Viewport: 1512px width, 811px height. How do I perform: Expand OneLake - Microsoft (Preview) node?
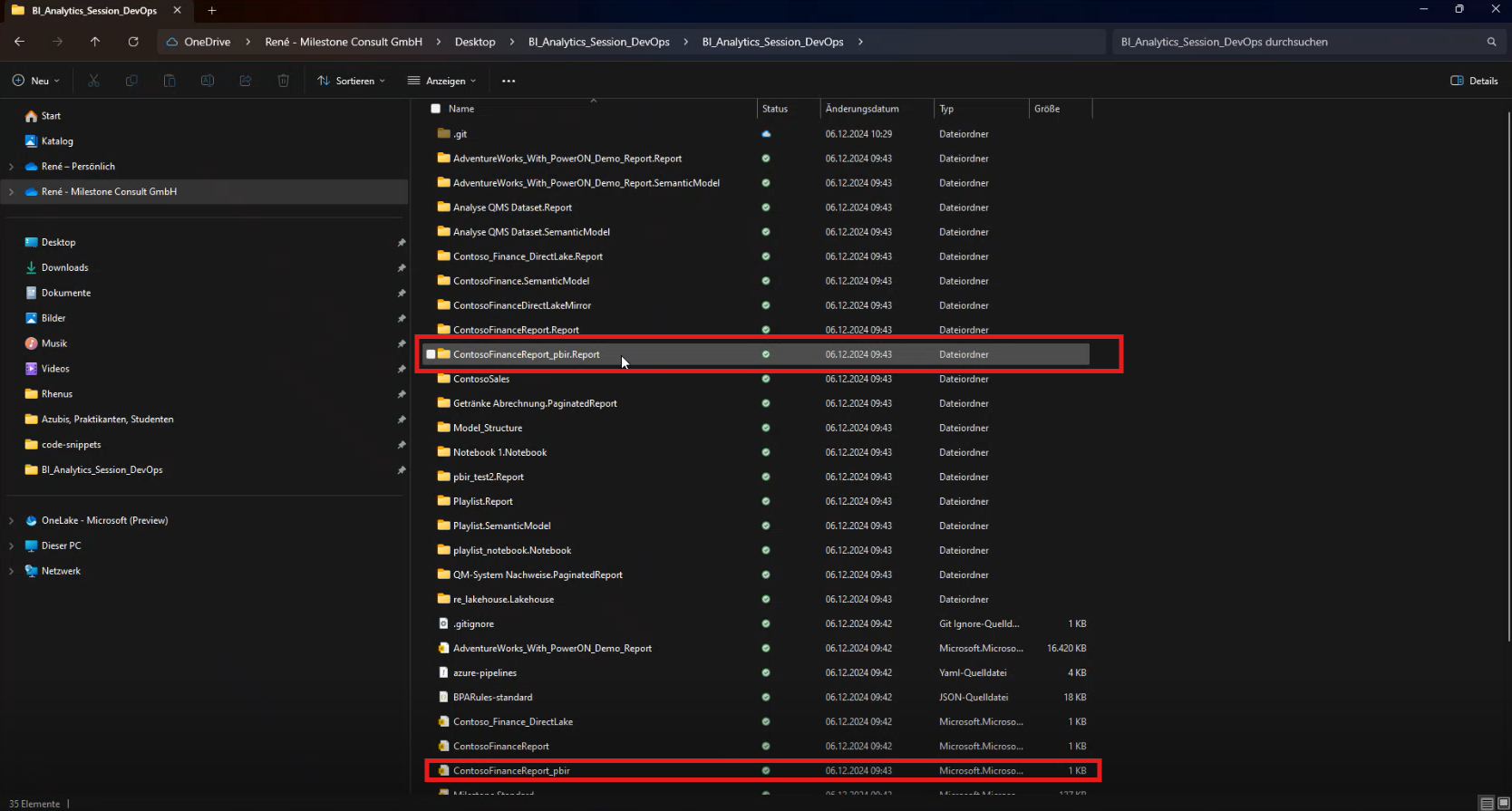click(11, 521)
